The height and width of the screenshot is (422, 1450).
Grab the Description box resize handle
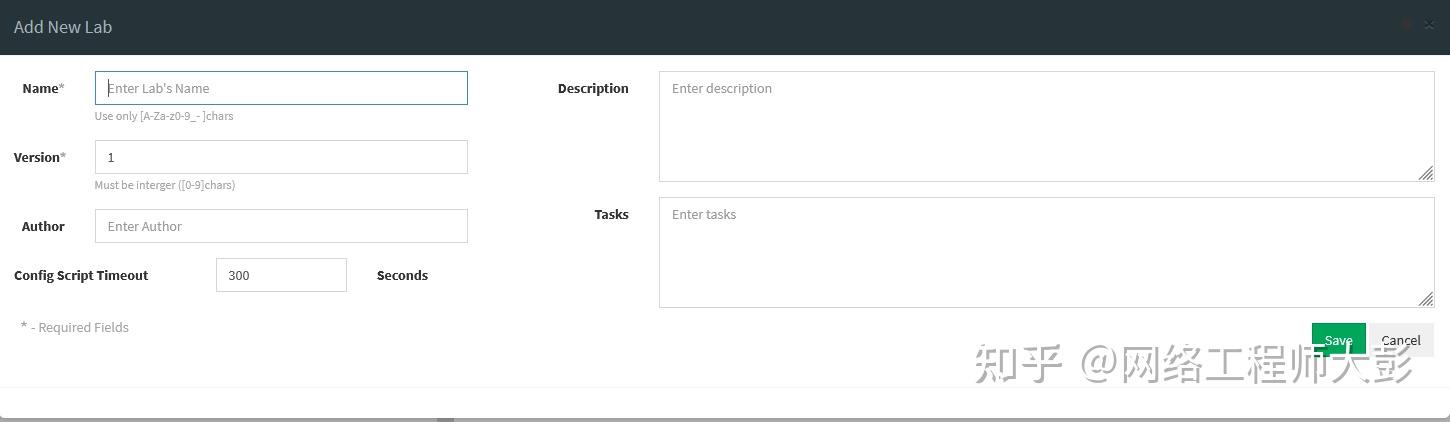(1426, 173)
